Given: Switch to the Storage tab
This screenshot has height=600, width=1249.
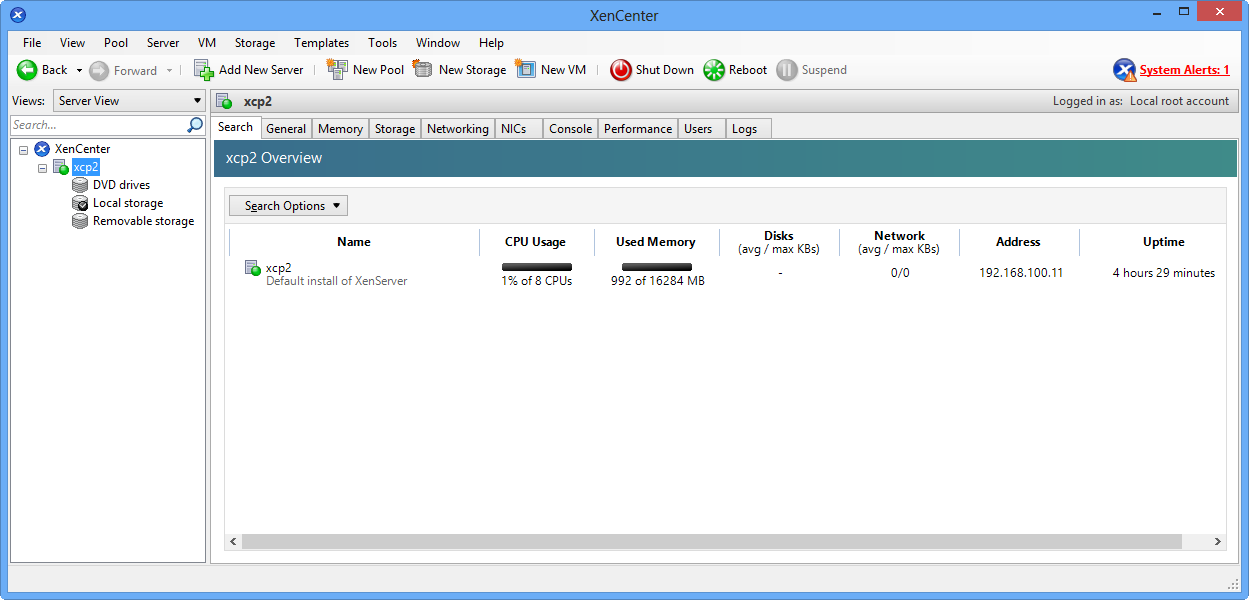Looking at the screenshot, I should coord(395,129).
